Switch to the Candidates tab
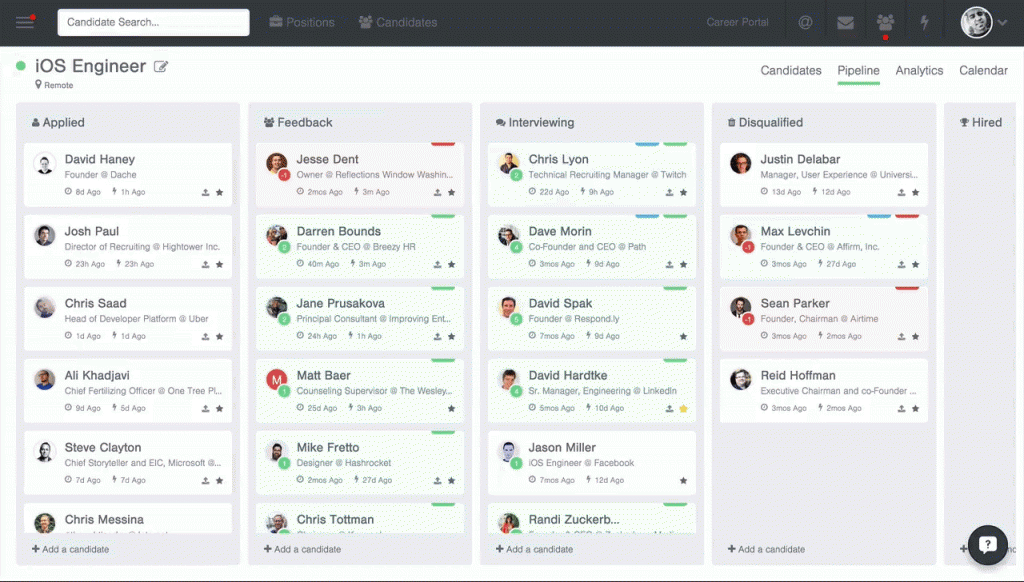 point(790,71)
